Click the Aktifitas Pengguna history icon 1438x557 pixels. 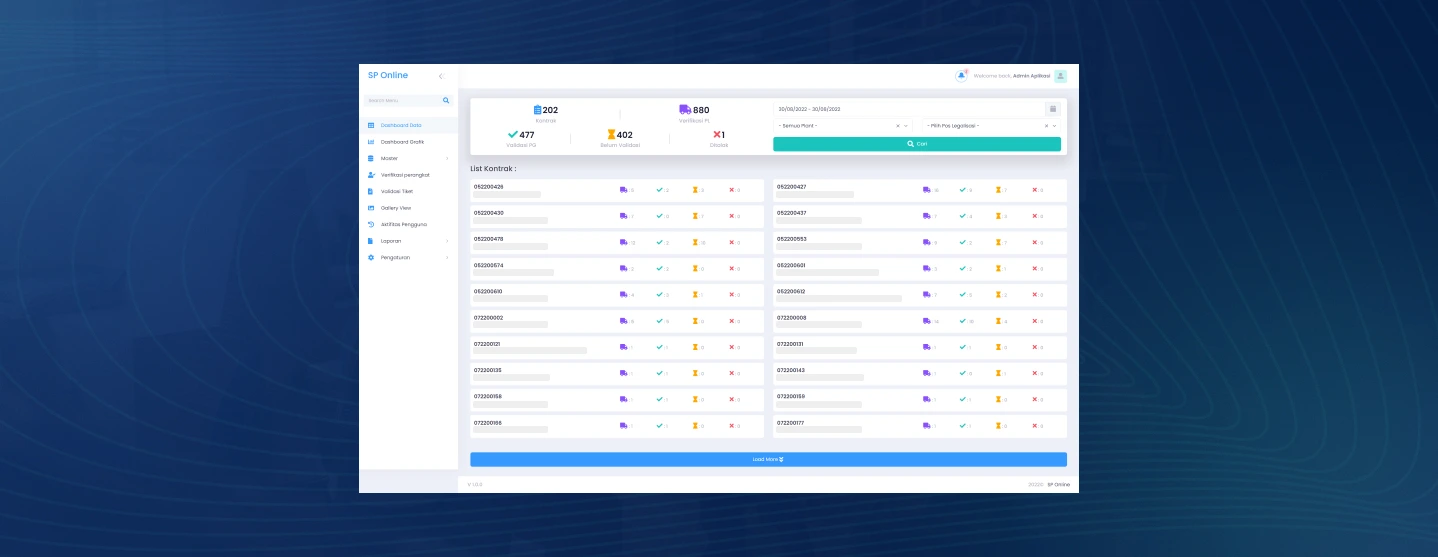[371, 224]
